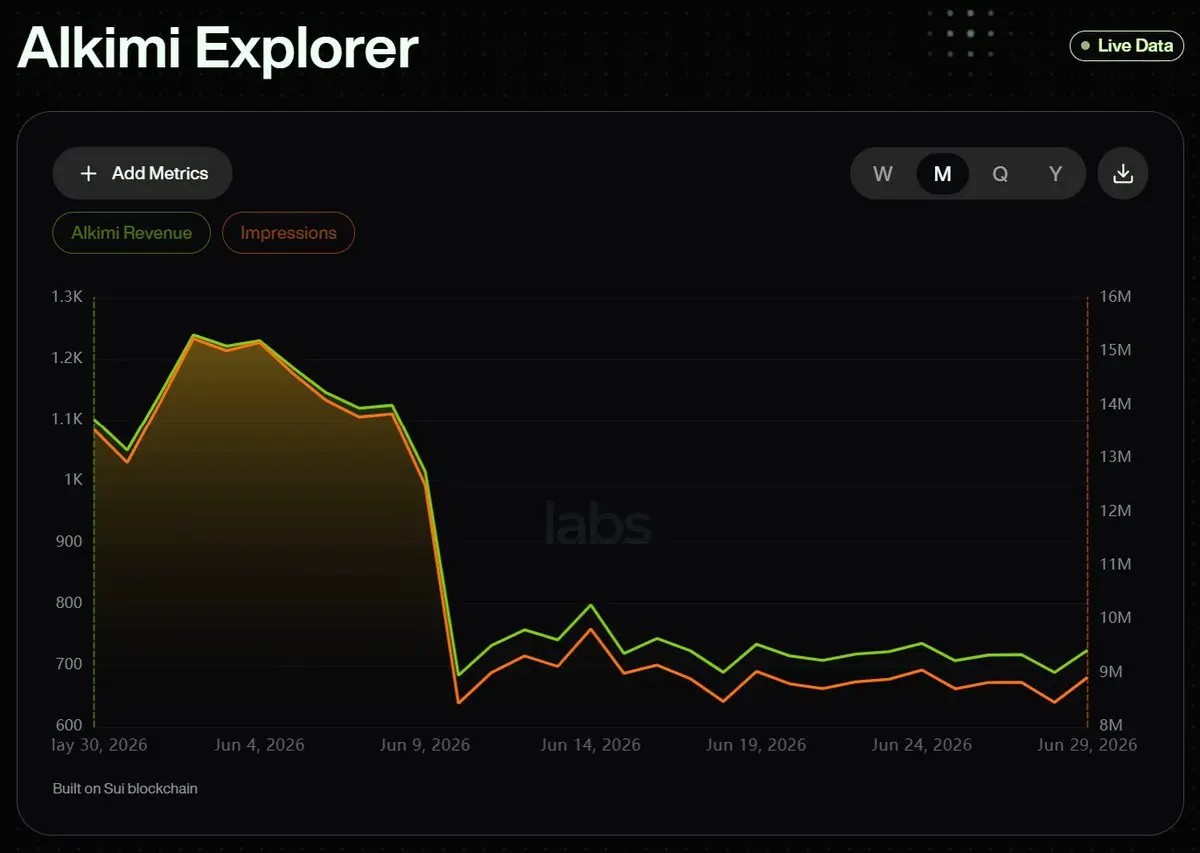Click the Jun 4, 2026 date label

(x=259, y=745)
